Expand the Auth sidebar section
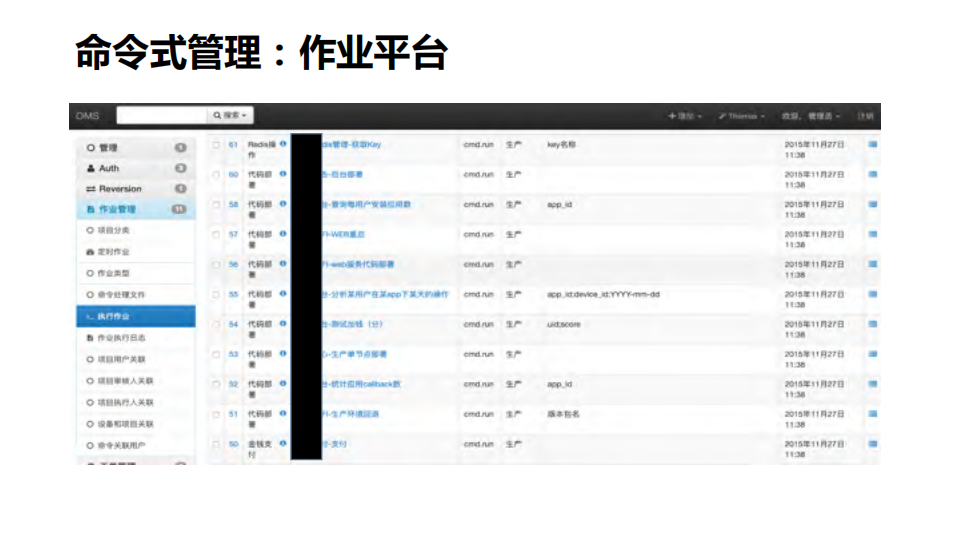The image size is (959, 539). coord(136,168)
